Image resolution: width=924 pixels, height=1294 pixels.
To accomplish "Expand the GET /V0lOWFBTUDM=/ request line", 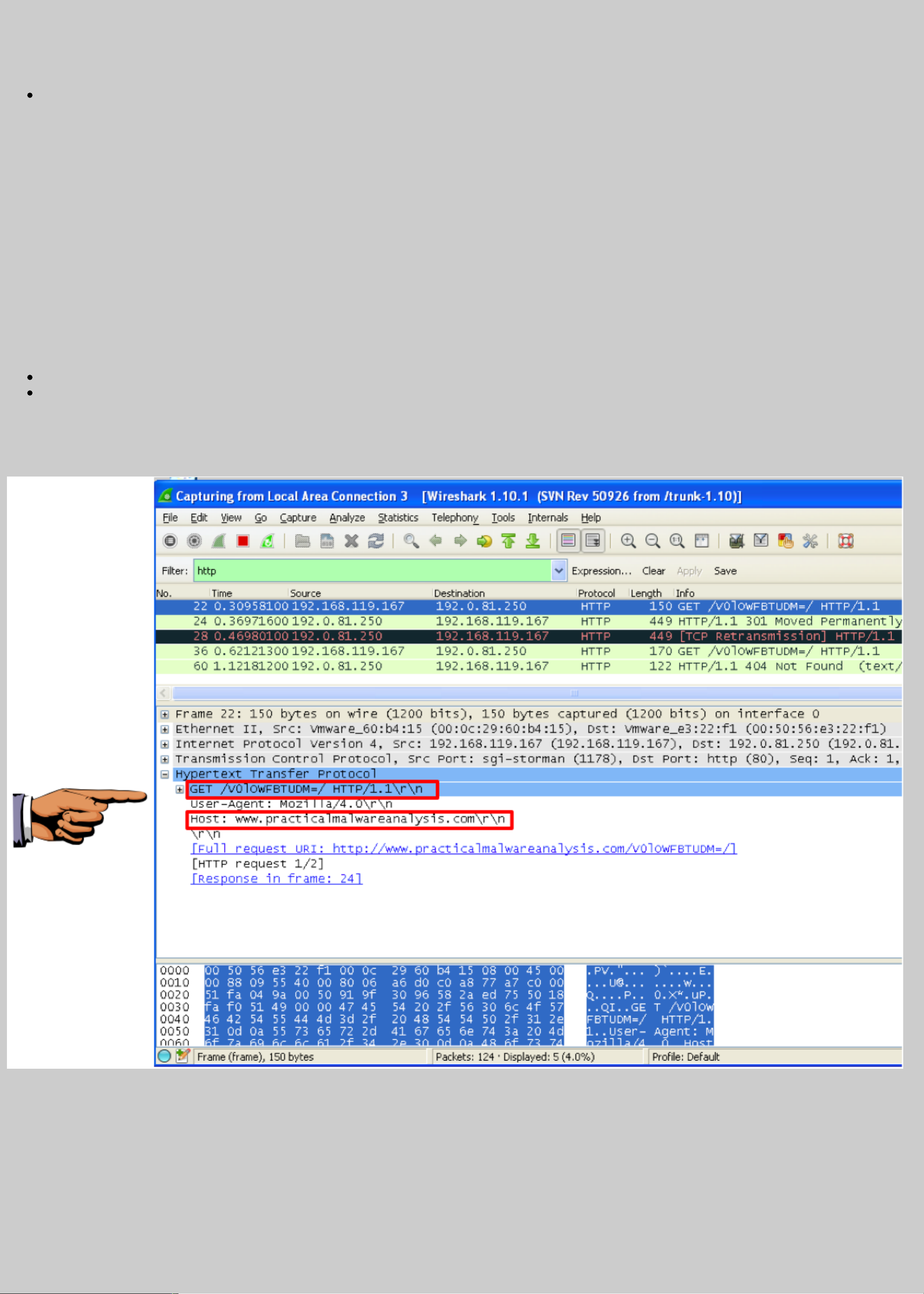I will click(180, 789).
